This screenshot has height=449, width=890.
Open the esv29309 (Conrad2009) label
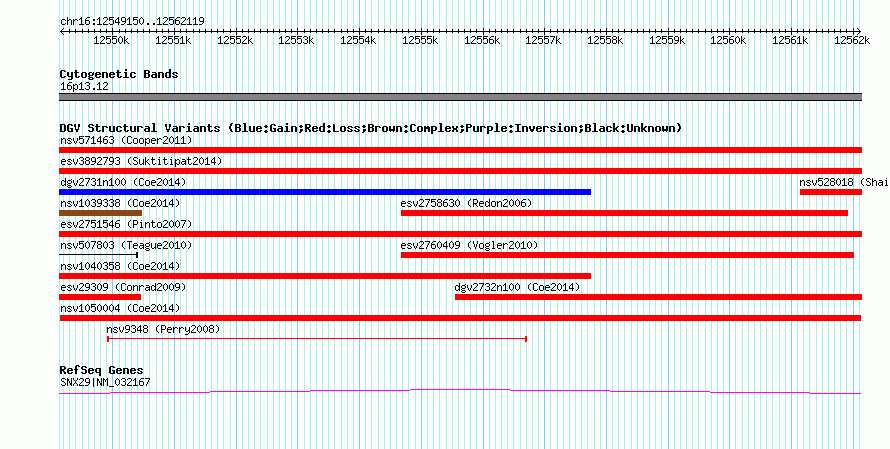click(x=123, y=287)
